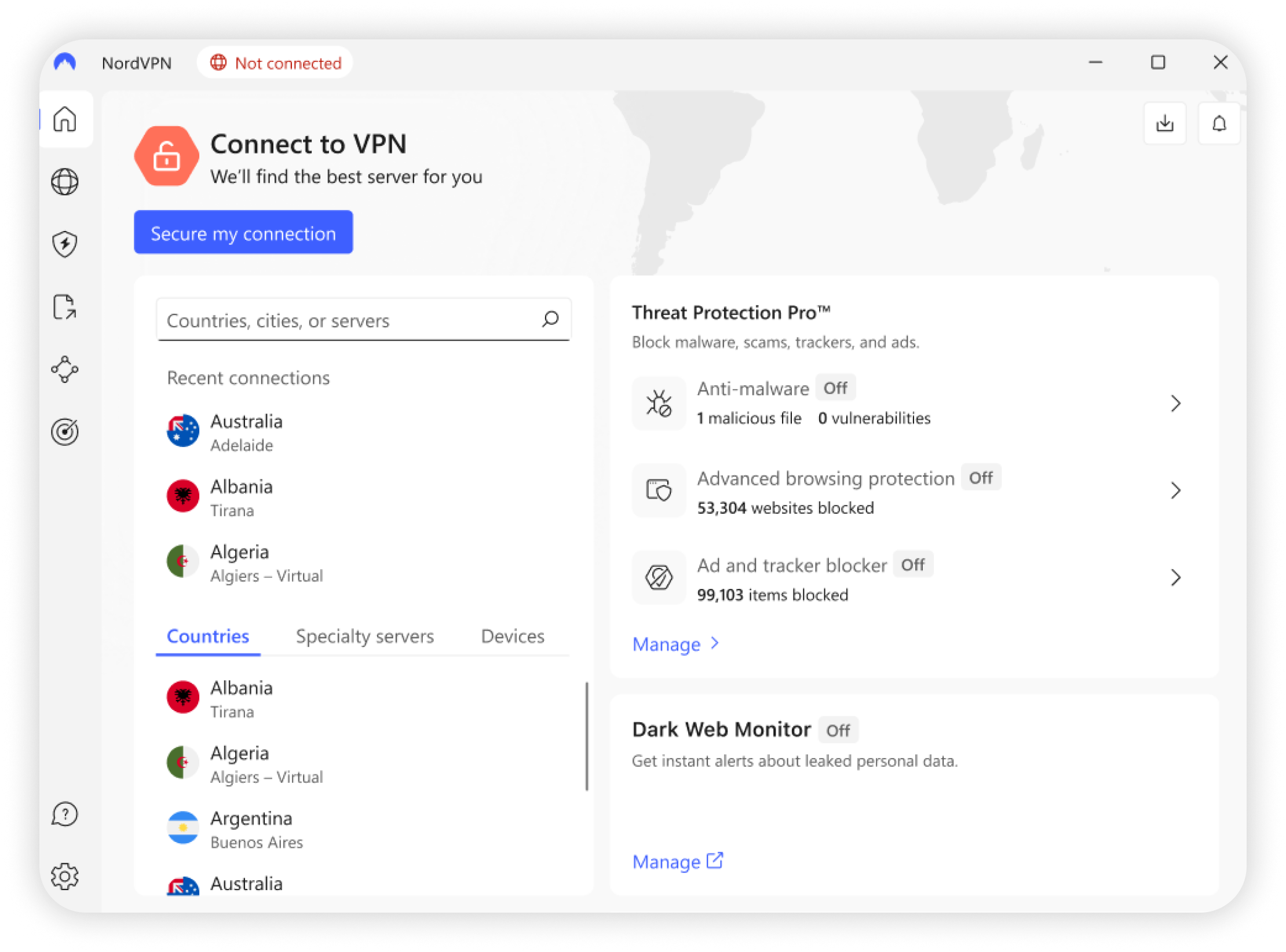Click the countries search input field
1286x952 pixels.
(348, 320)
